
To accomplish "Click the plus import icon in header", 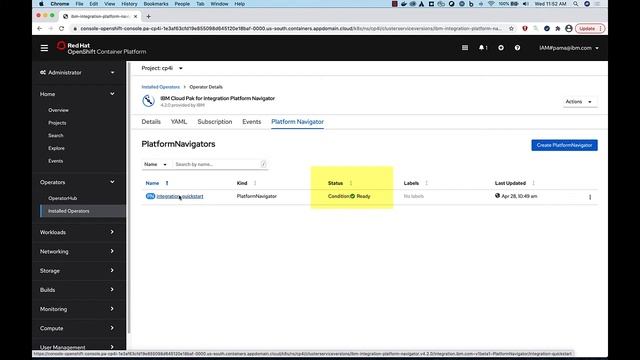I will (x=501, y=48).
